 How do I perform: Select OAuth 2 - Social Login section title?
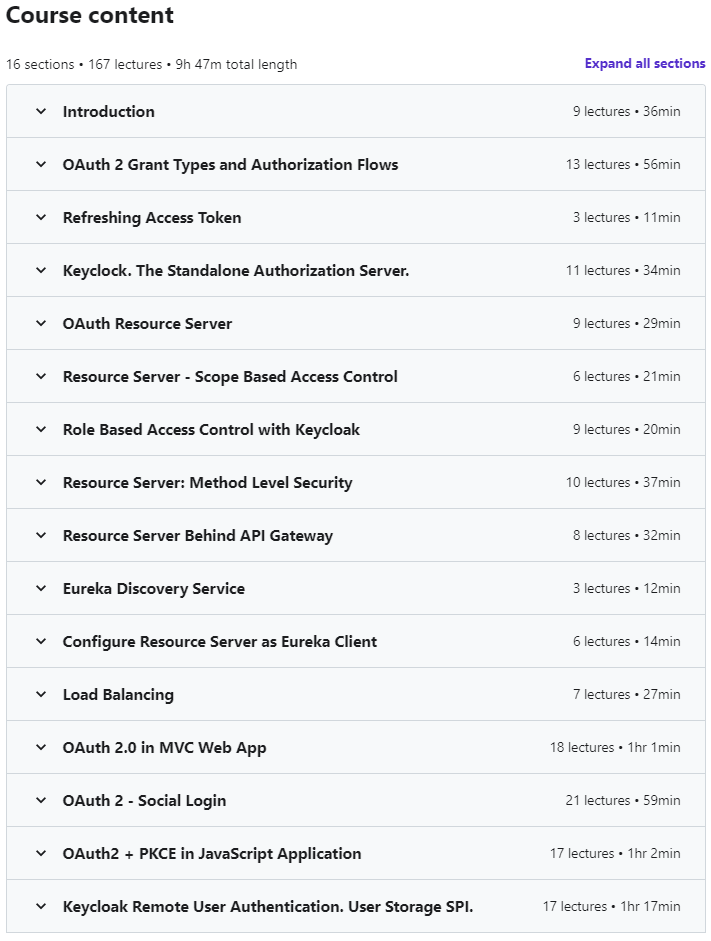(145, 801)
